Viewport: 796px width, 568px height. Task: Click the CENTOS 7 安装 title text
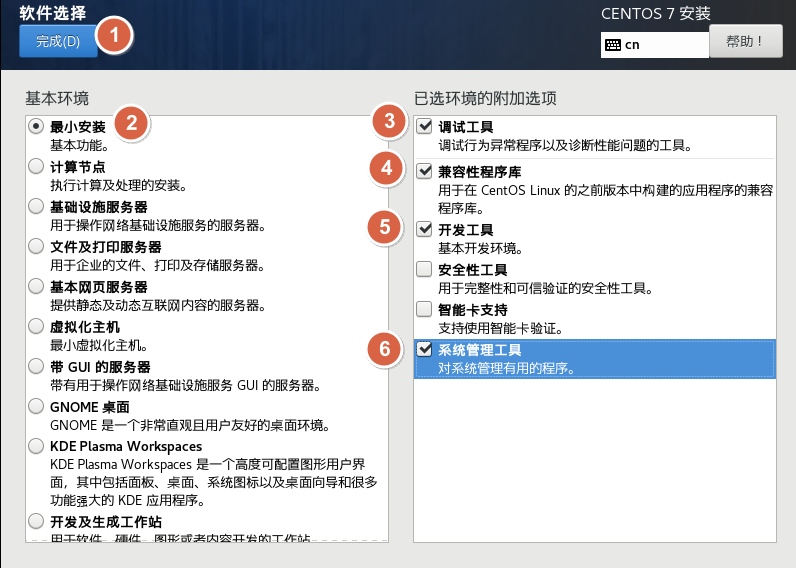(x=655, y=14)
